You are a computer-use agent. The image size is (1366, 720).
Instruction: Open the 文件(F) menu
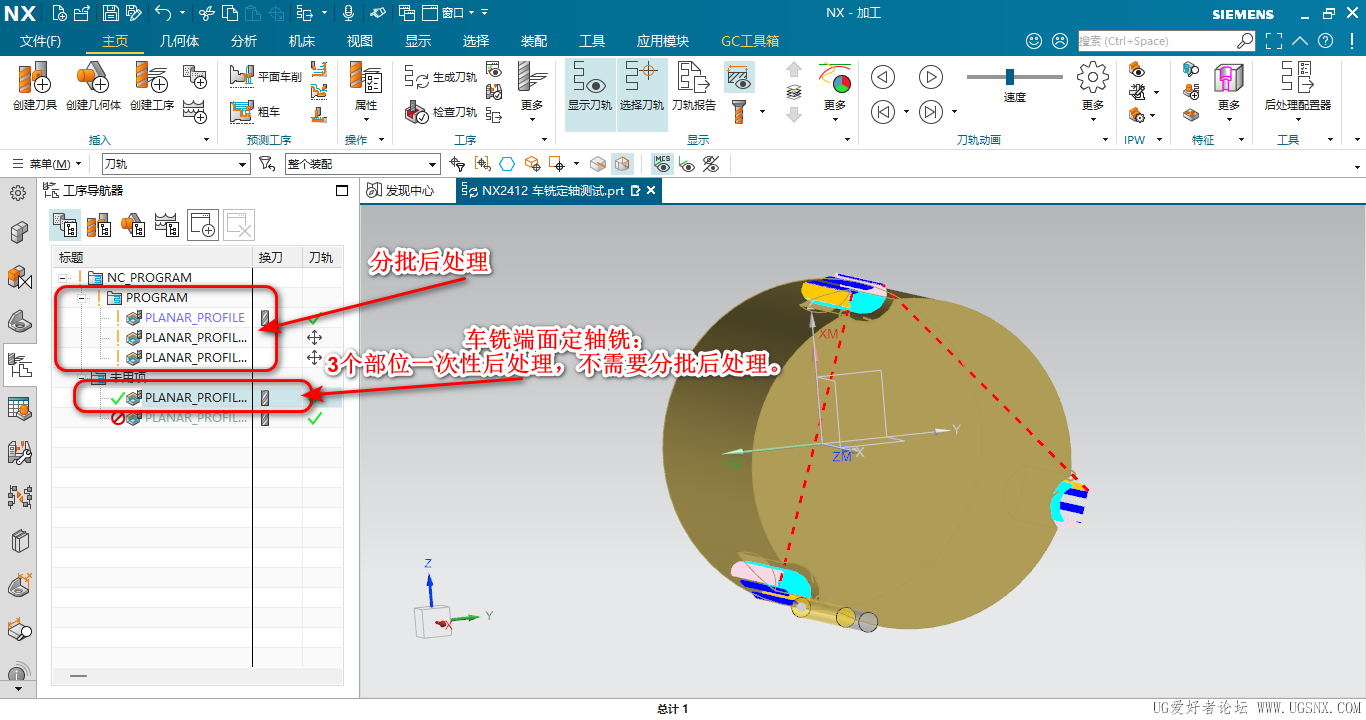pos(40,41)
